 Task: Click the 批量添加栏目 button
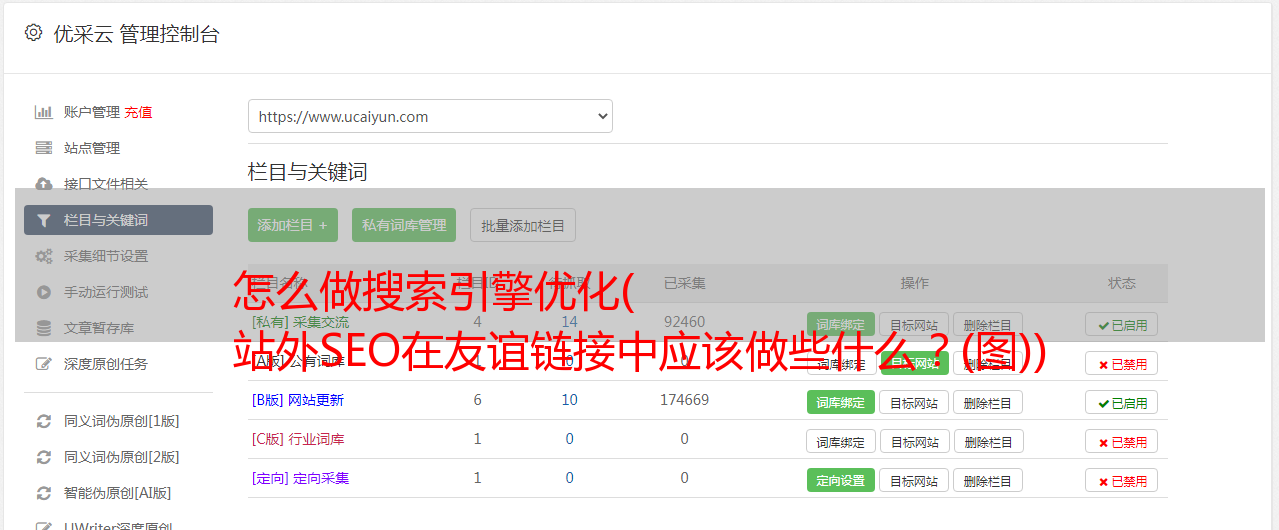523,225
